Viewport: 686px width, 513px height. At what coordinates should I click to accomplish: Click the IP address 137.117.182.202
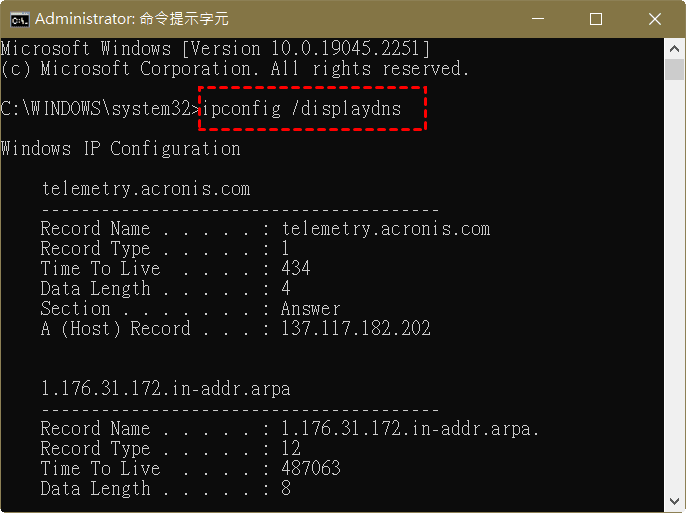coord(356,328)
